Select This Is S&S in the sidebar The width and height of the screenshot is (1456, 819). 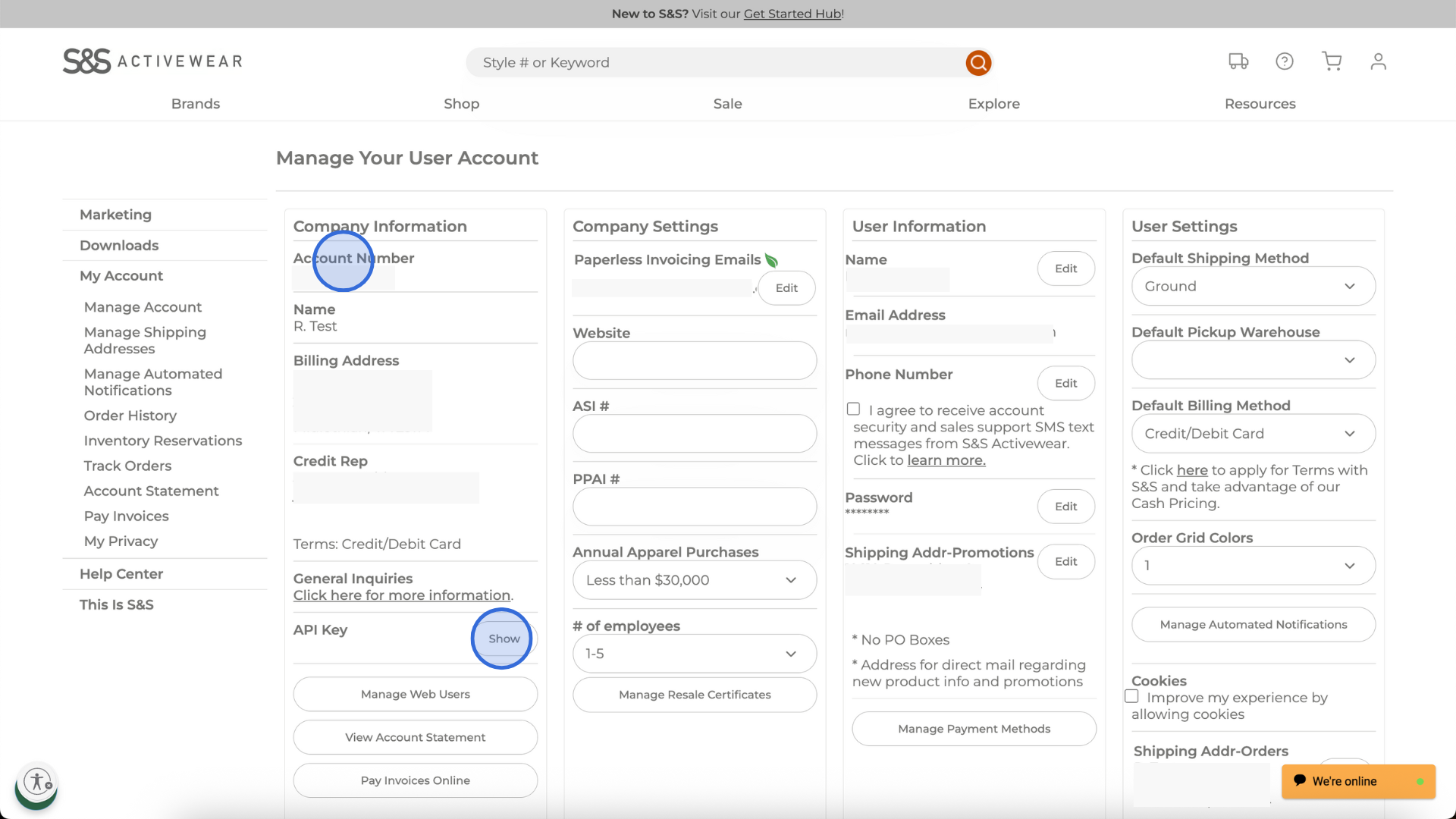click(116, 604)
